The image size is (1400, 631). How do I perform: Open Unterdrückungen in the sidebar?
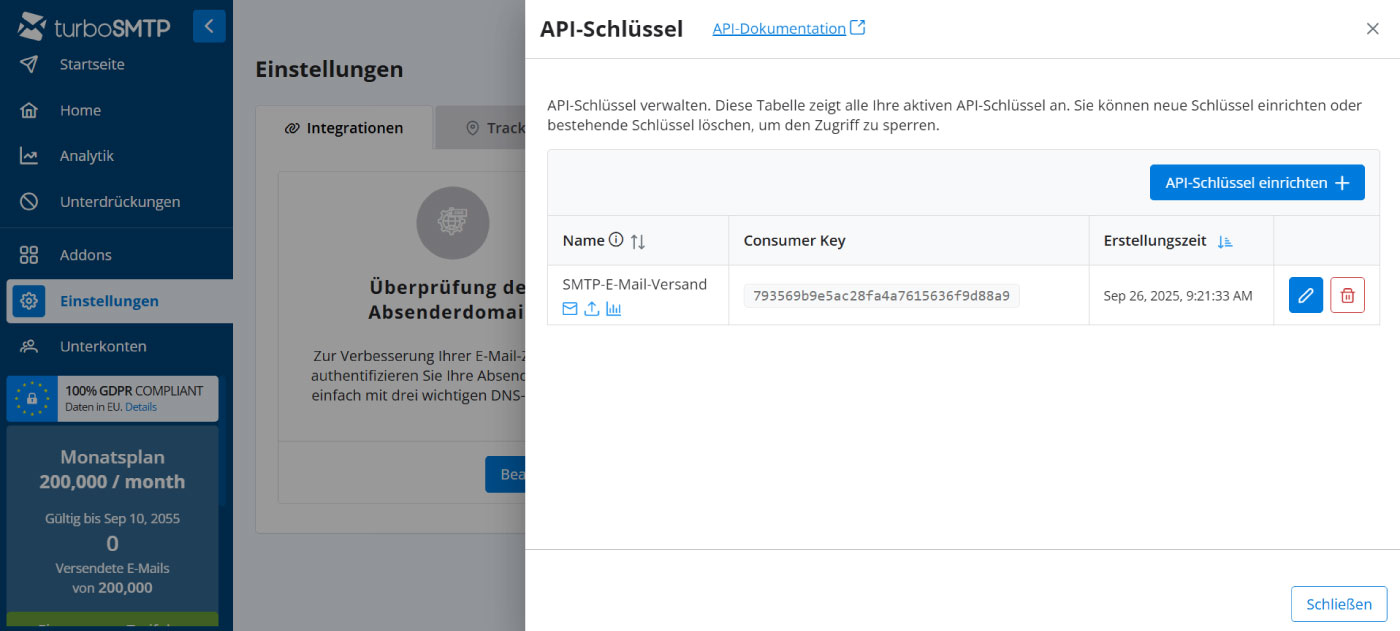coord(120,202)
